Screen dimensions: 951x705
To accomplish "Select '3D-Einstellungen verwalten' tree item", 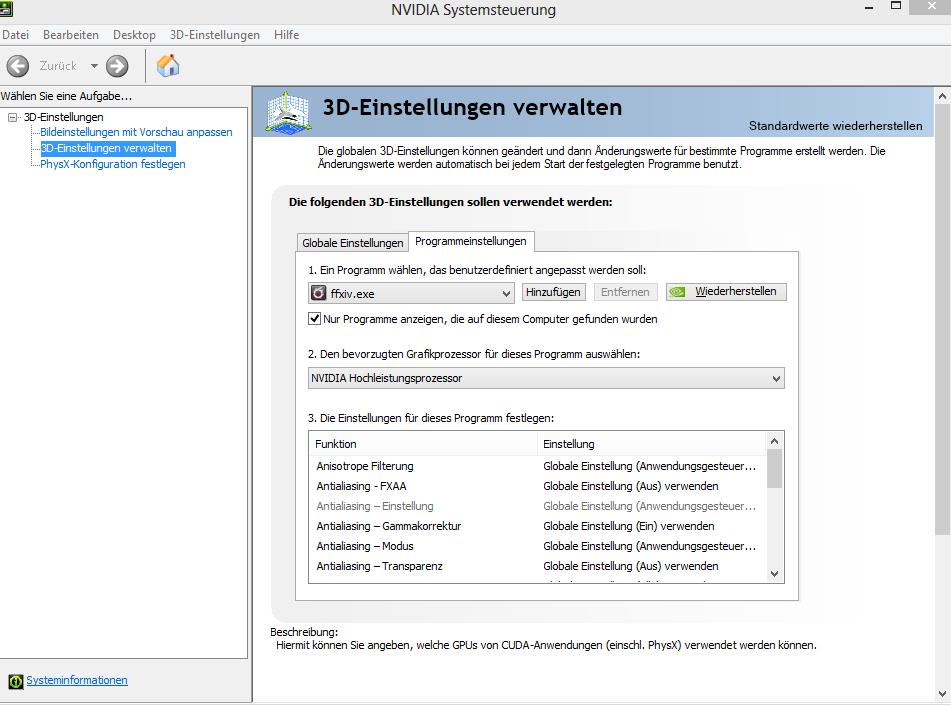I will 106,148.
